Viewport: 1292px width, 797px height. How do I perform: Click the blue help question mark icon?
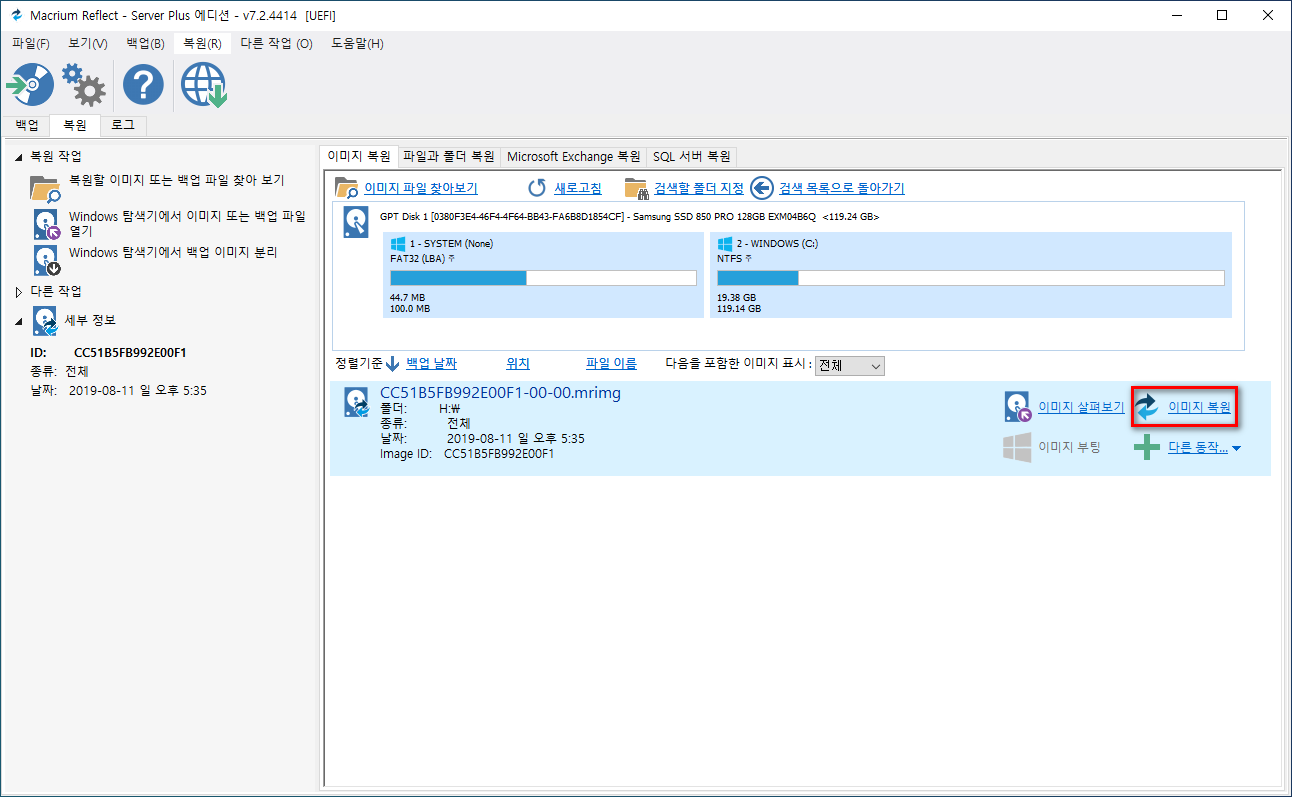144,86
